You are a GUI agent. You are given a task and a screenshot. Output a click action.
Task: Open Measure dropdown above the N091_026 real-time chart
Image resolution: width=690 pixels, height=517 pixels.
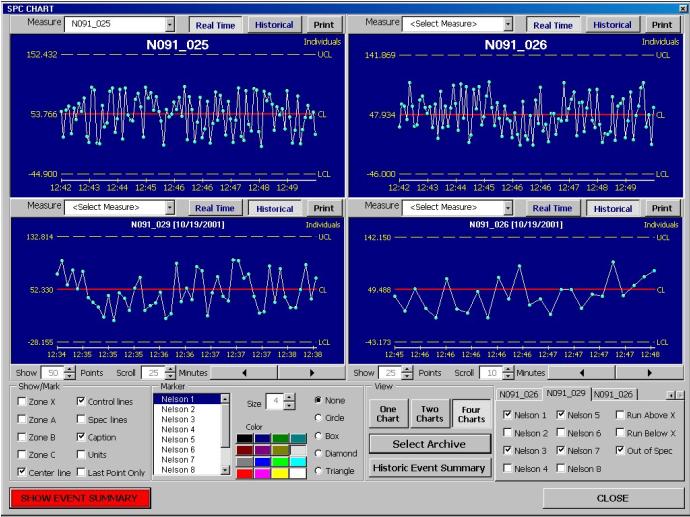(x=508, y=25)
